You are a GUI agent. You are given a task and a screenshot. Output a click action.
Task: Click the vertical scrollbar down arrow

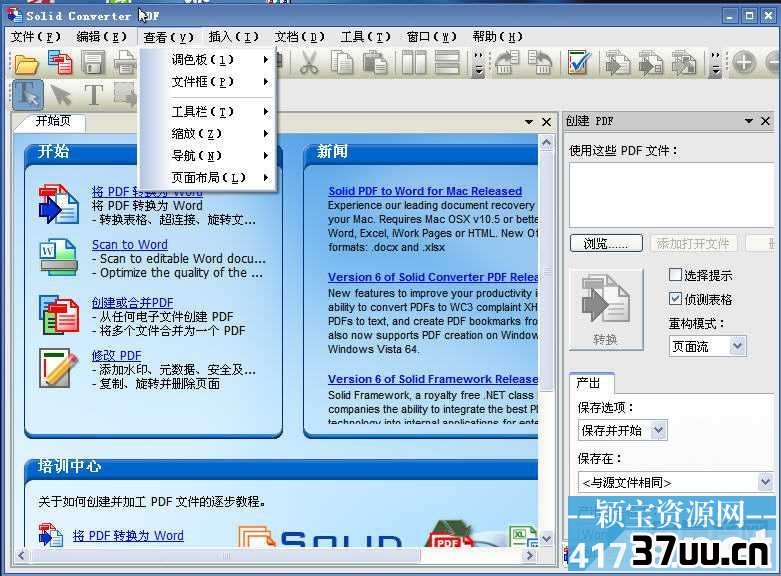pyautogui.click(x=546, y=539)
